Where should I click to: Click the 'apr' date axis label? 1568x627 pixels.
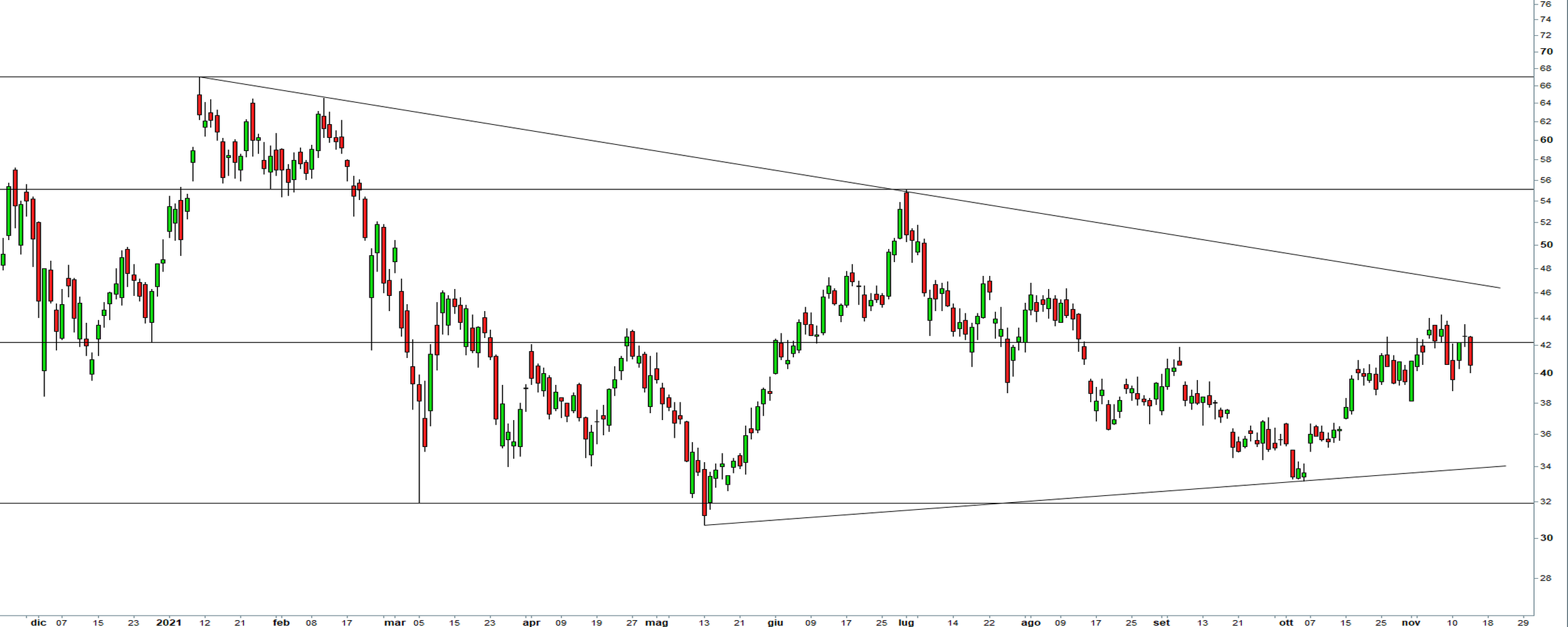tap(531, 623)
